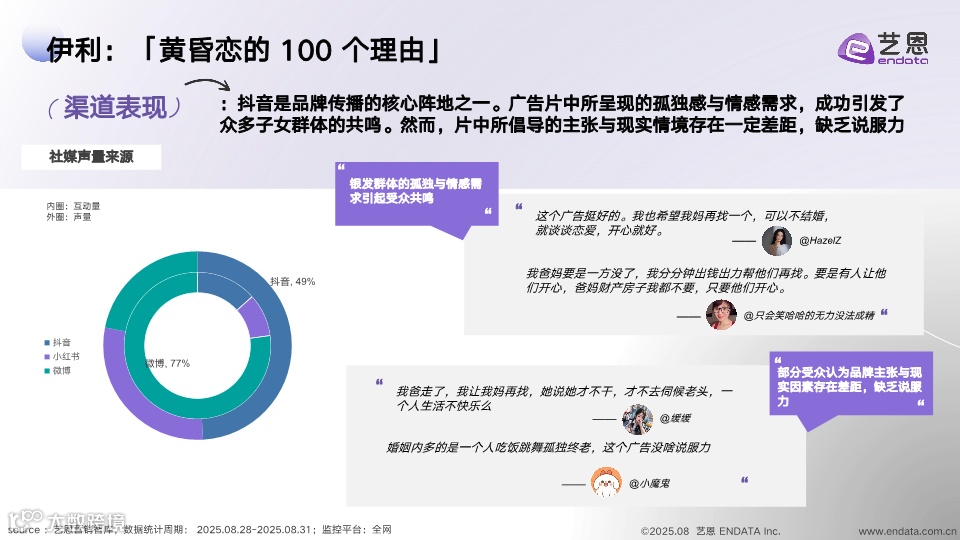Click the Endata logo icon
Image resolution: width=960 pixels, height=540 pixels.
(x=855, y=48)
